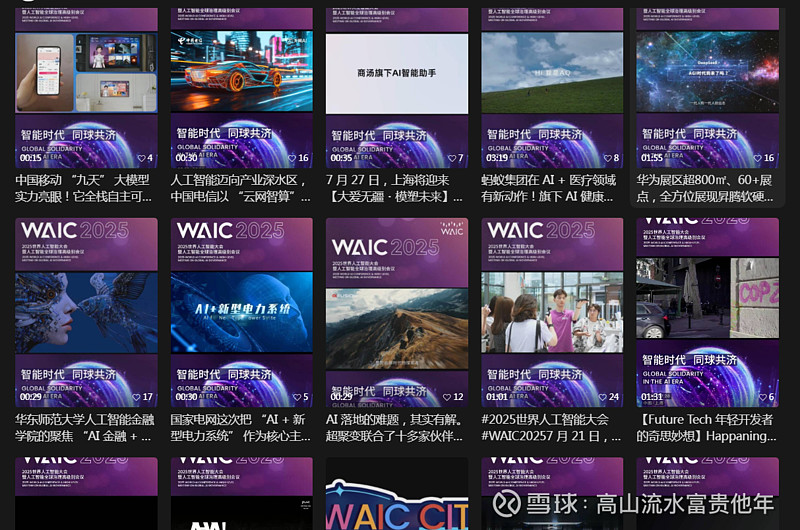Screen dimensions: 800x530
Task: Click the 00:29 duration on 超聚变 video
Action: click(341, 397)
